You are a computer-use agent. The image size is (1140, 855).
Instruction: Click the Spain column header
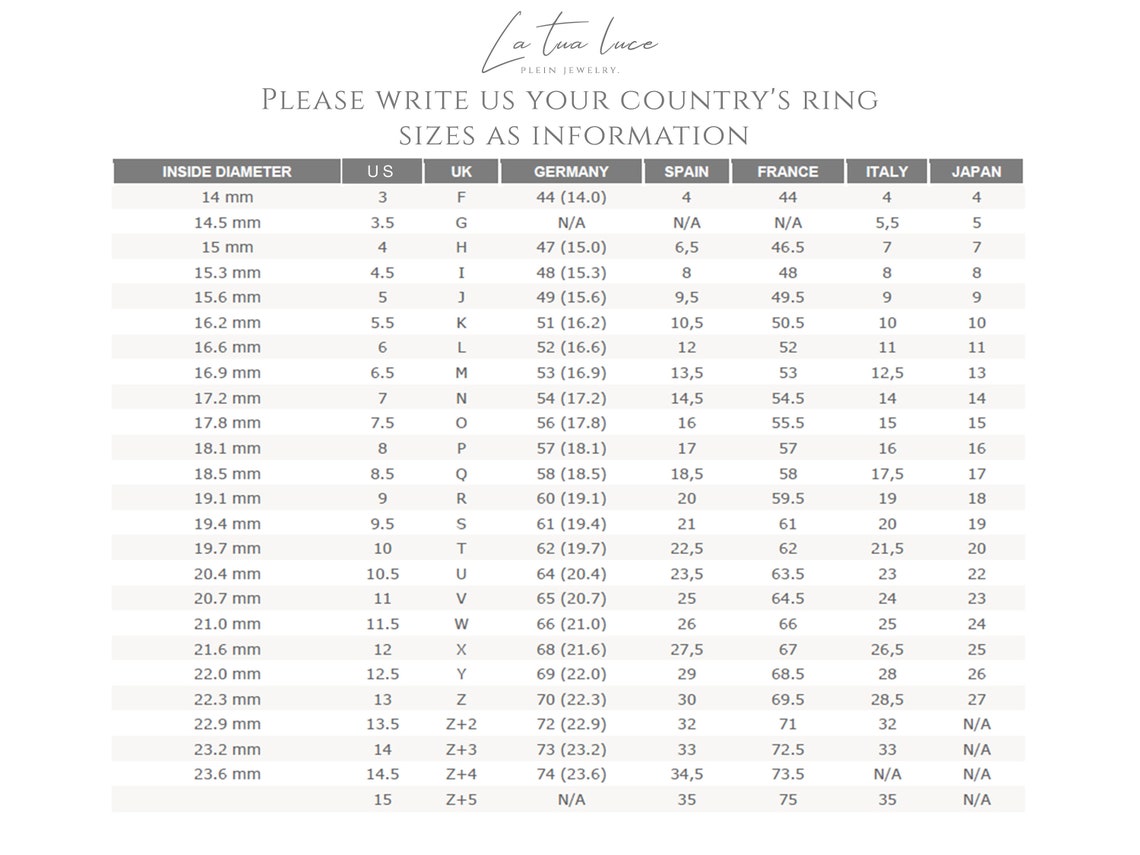[686, 171]
